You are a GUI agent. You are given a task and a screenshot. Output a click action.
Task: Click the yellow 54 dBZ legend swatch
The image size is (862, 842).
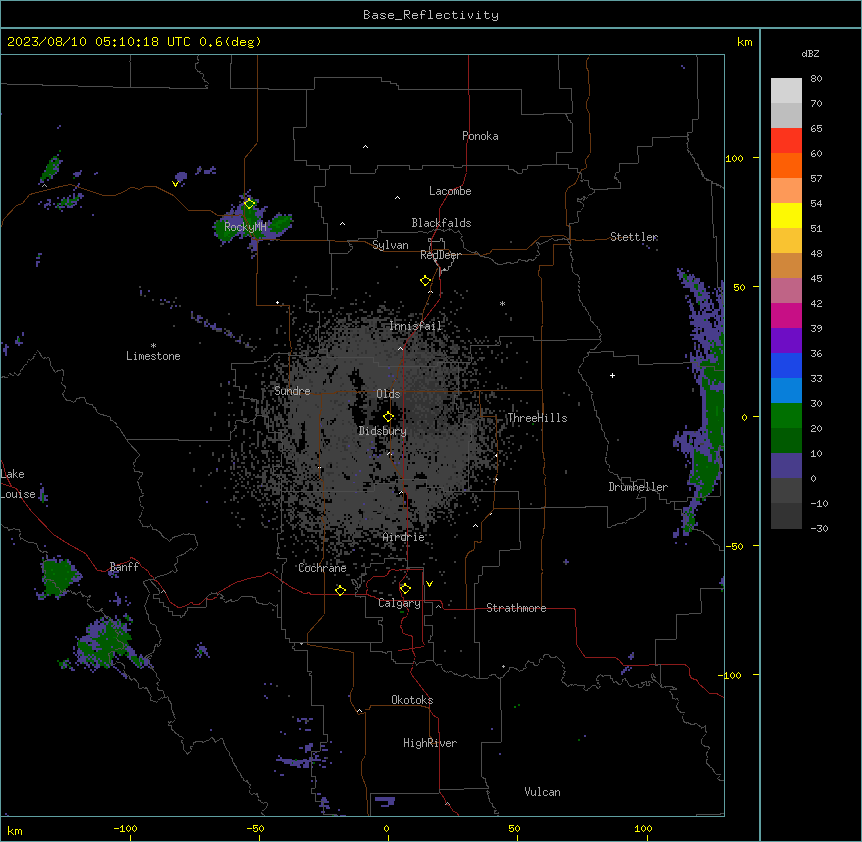click(786, 215)
